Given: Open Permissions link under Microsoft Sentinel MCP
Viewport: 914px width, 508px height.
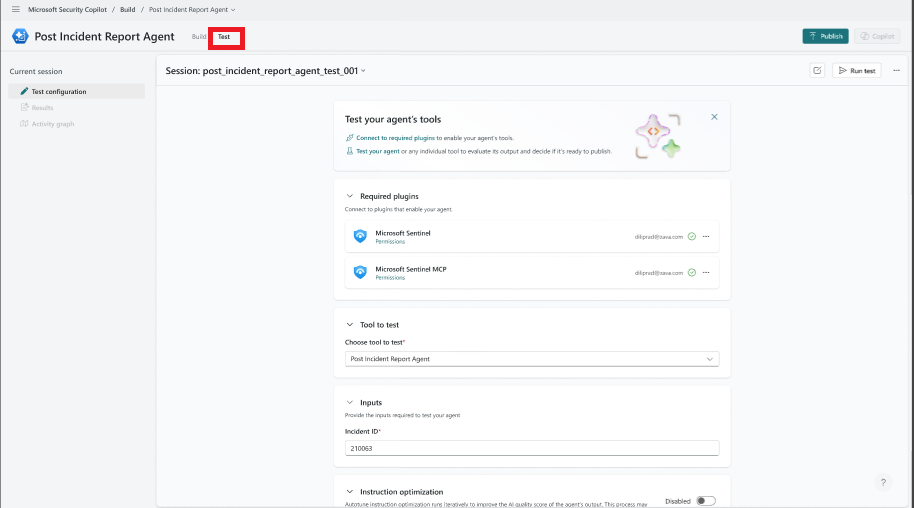Looking at the screenshot, I should coord(390,278).
